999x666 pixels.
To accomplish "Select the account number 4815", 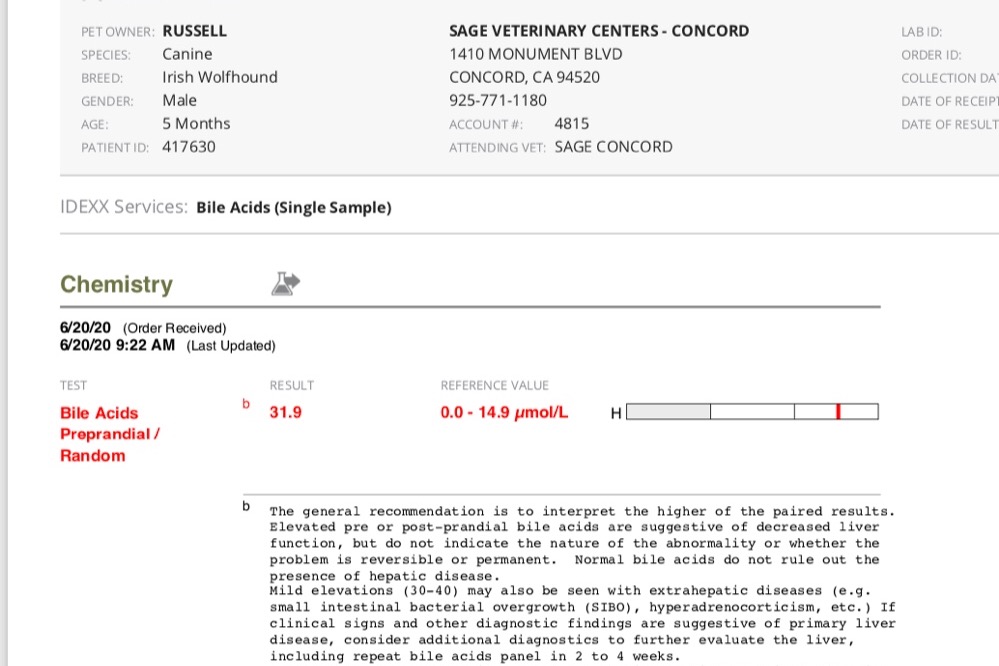I will pyautogui.click(x=571, y=124).
